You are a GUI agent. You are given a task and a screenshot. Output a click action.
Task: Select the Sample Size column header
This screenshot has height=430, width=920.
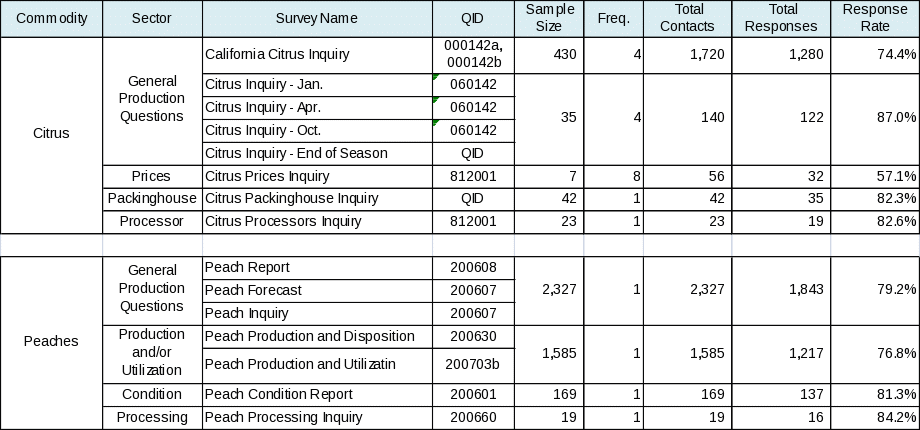pyautogui.click(x=549, y=18)
